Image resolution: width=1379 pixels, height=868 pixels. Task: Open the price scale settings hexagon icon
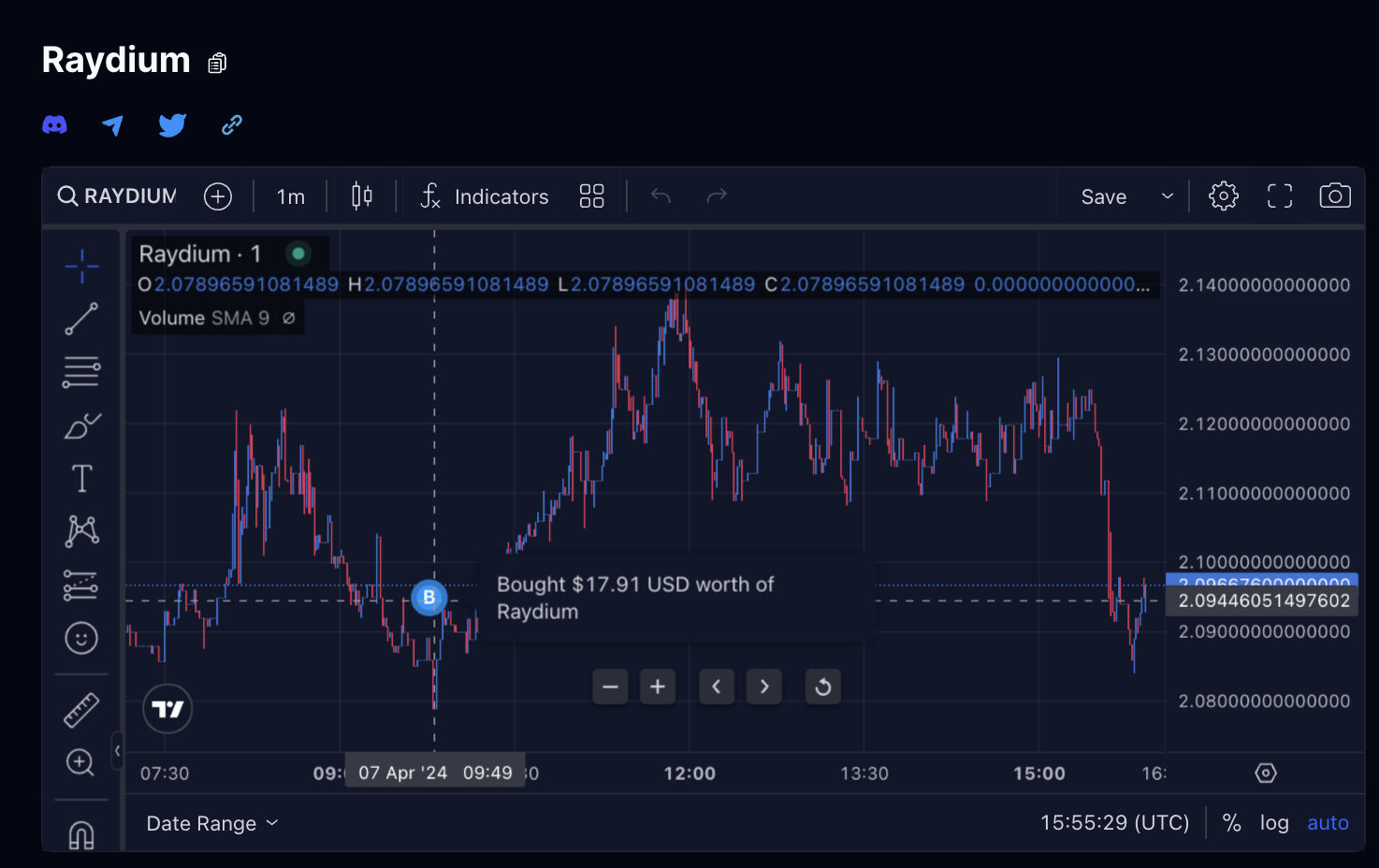(1265, 773)
